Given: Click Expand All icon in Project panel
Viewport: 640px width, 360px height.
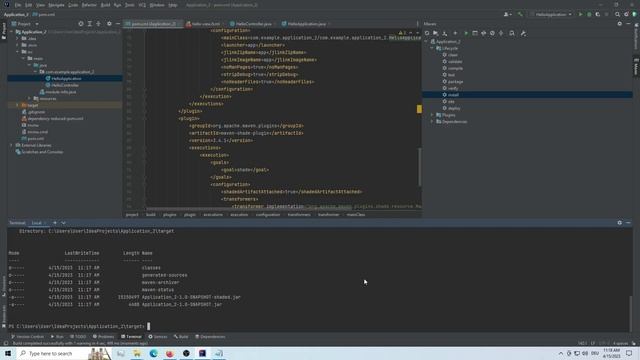Looking at the screenshot, I should pyautogui.click(x=90, y=24).
